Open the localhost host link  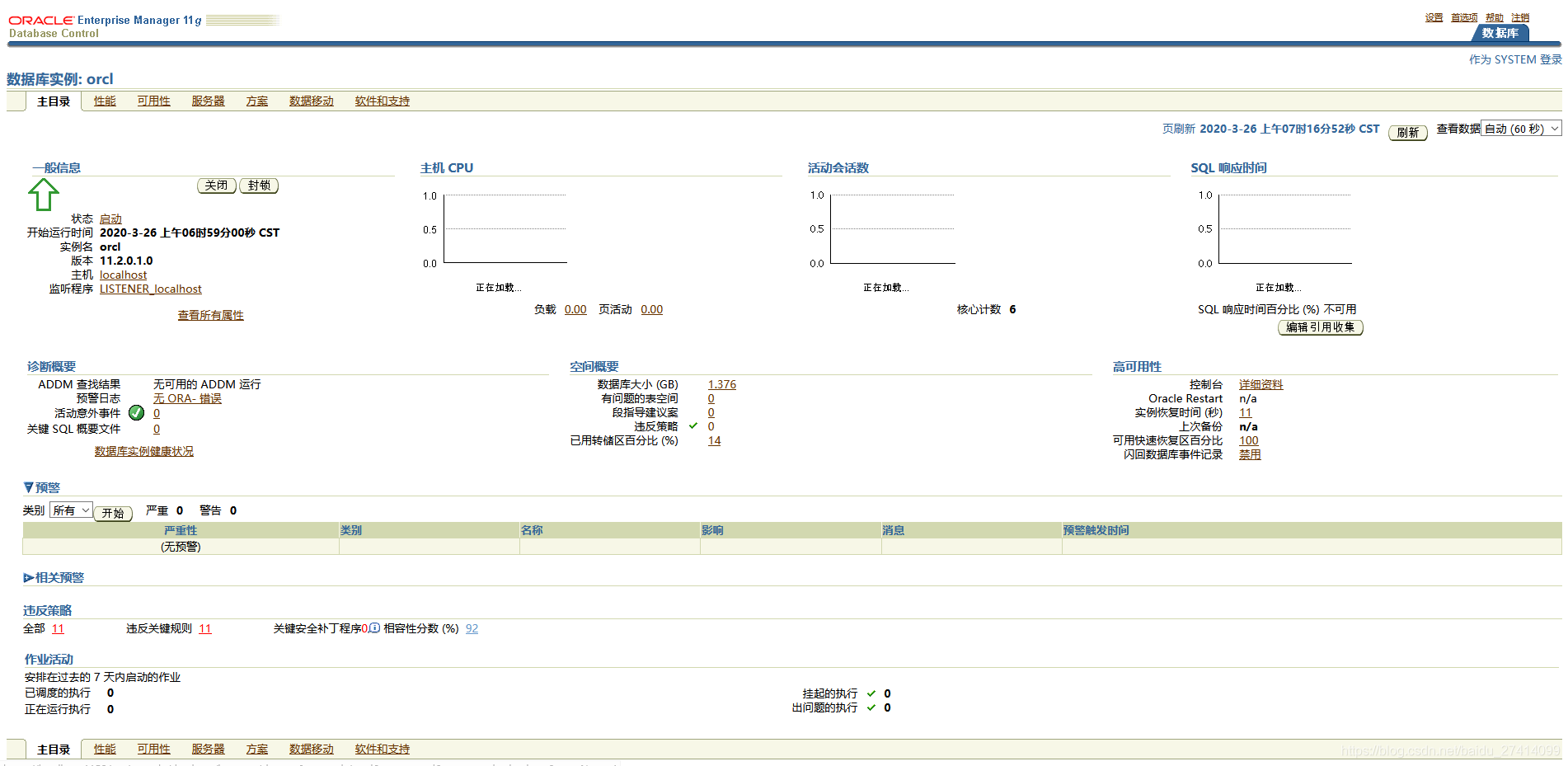click(x=124, y=275)
